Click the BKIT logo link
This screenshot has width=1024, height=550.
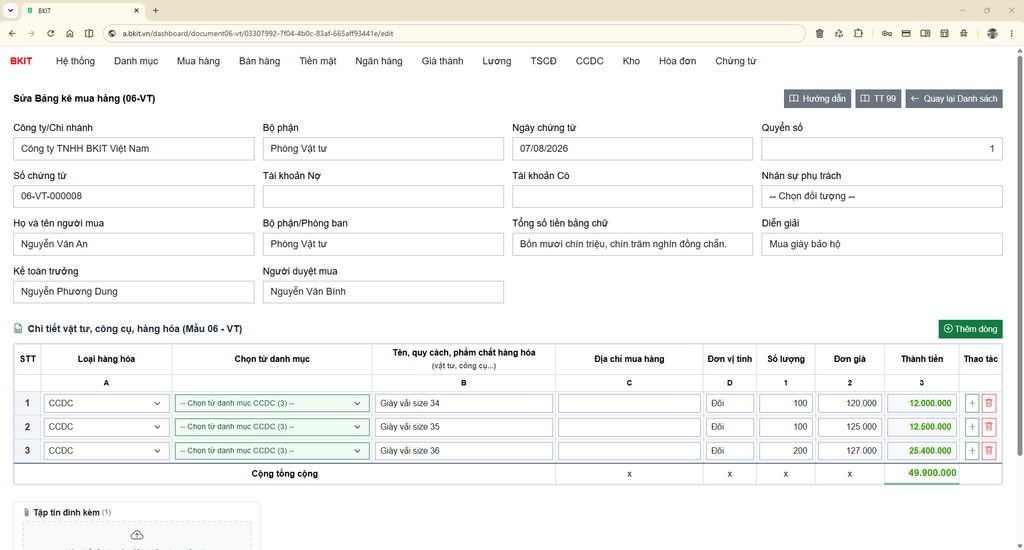[21, 61]
